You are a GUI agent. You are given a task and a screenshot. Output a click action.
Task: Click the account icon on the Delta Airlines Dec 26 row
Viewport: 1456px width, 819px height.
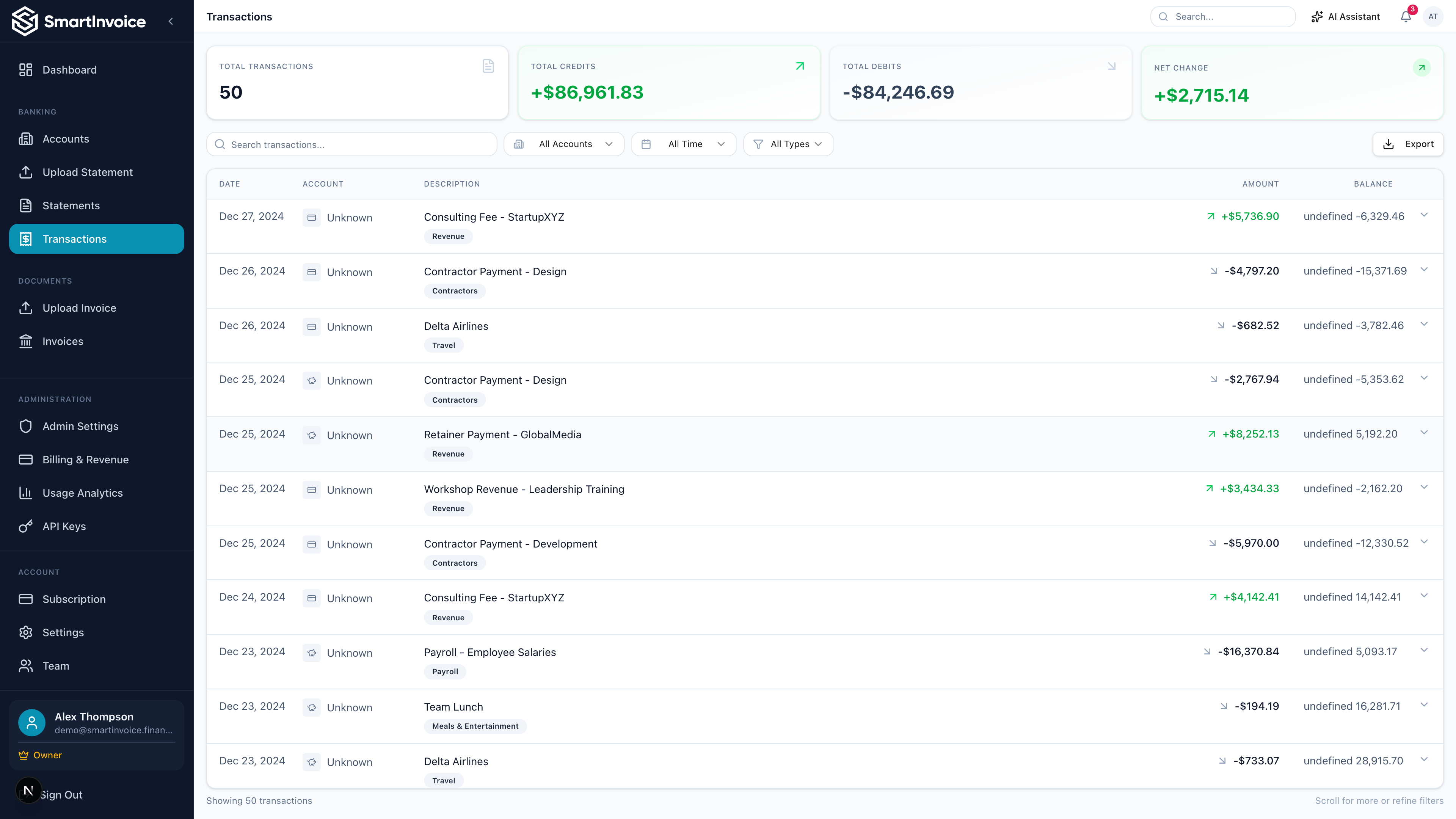[311, 327]
